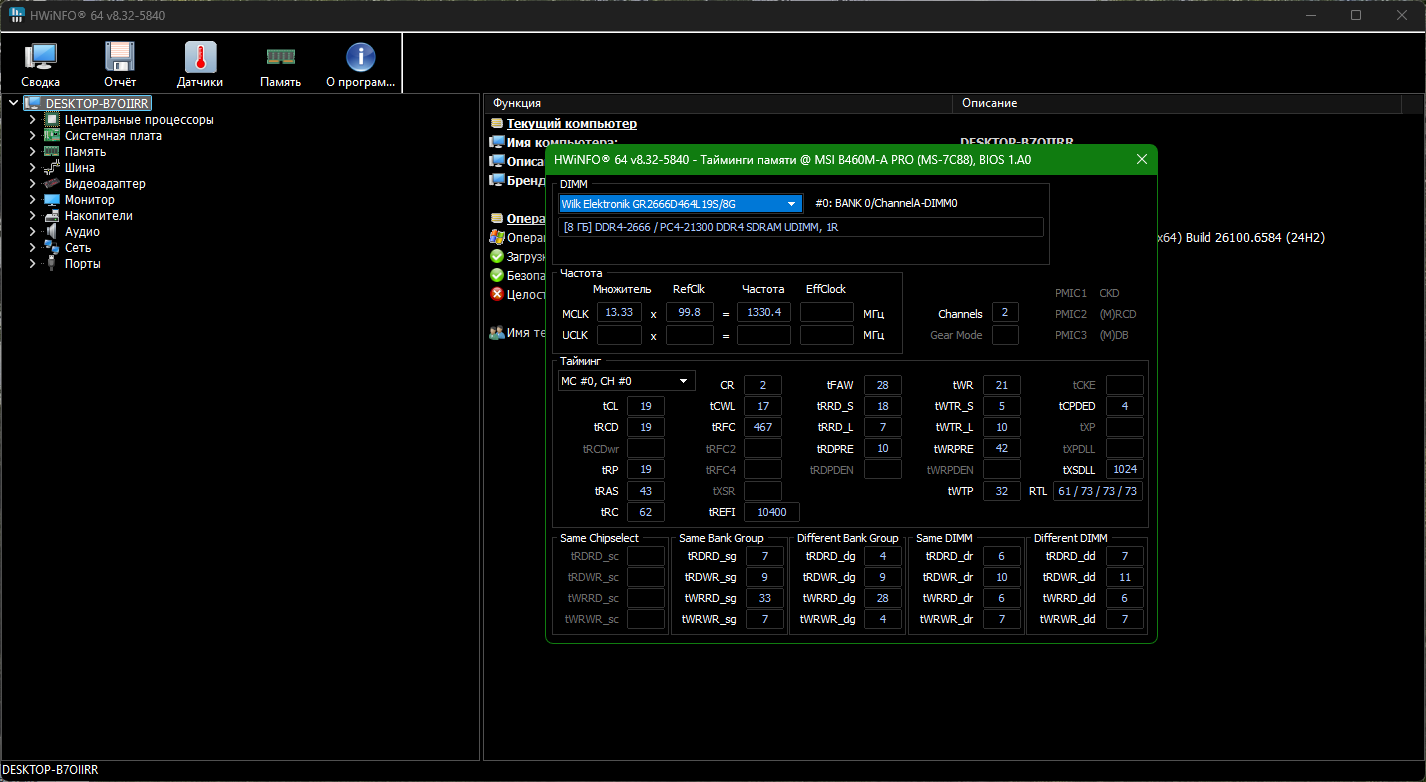Collapse the DESKTOP-B7OIIRR root node

tap(13, 104)
